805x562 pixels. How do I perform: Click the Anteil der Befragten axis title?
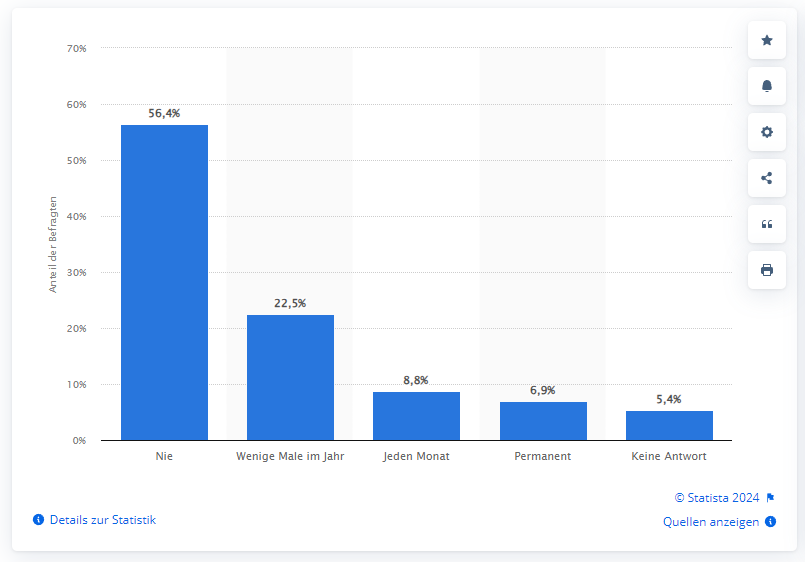(52, 244)
